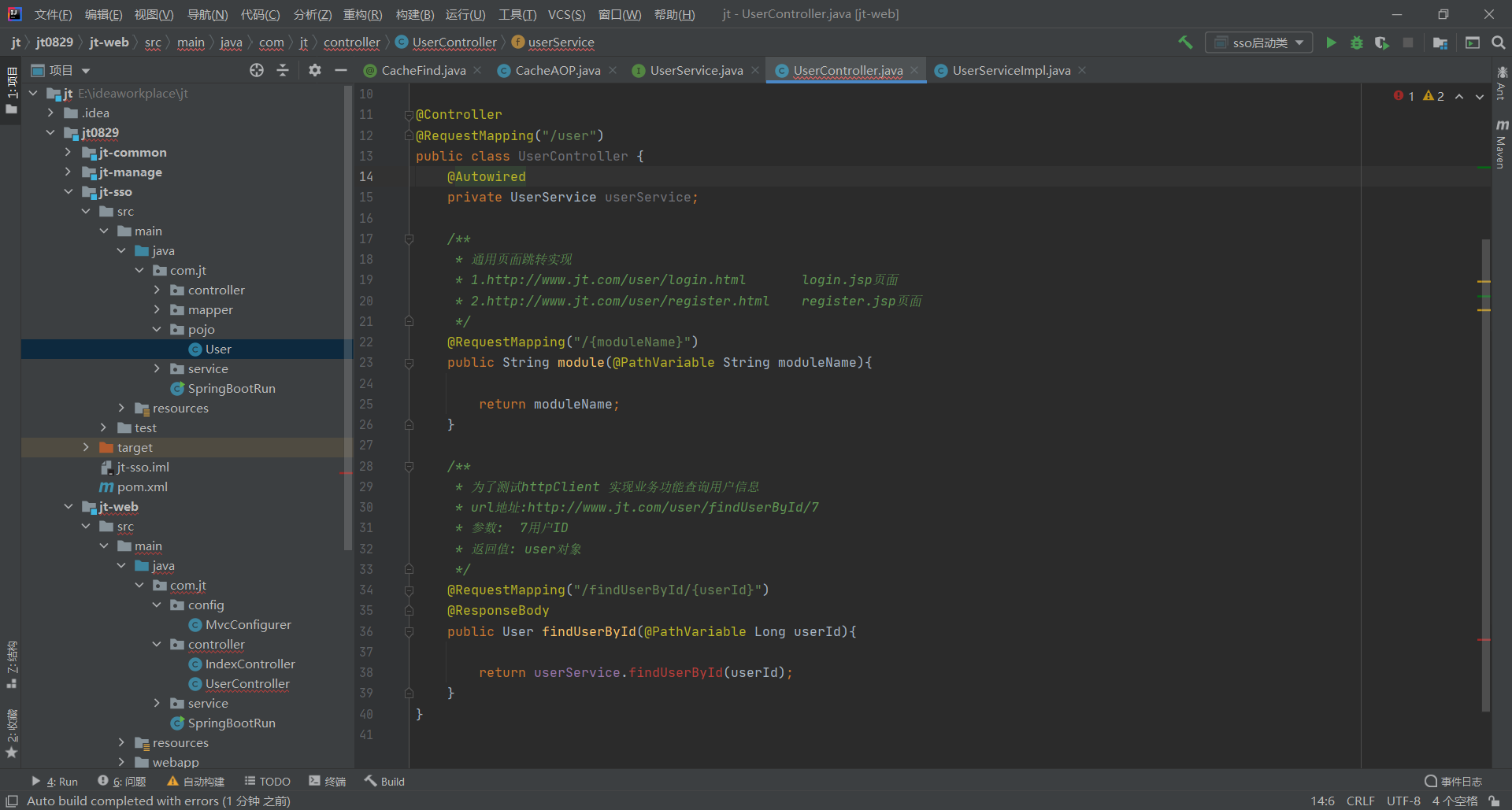Collapse the jt-sso module

tap(69, 191)
